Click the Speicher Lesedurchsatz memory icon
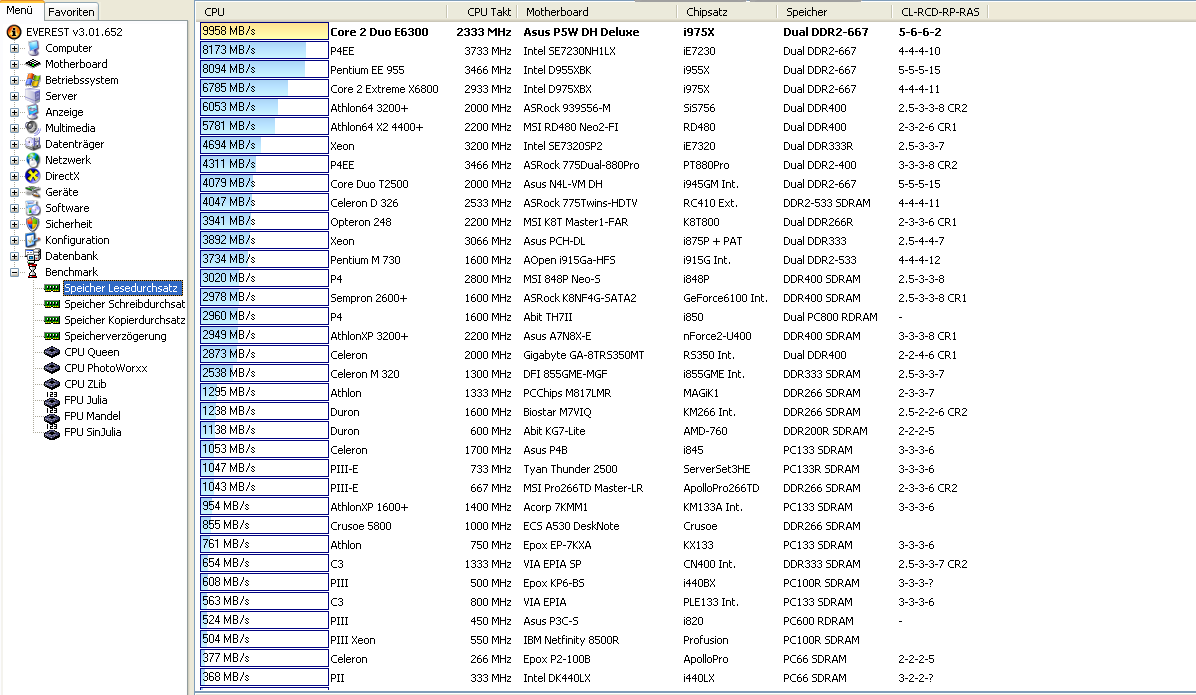 [x=52, y=288]
